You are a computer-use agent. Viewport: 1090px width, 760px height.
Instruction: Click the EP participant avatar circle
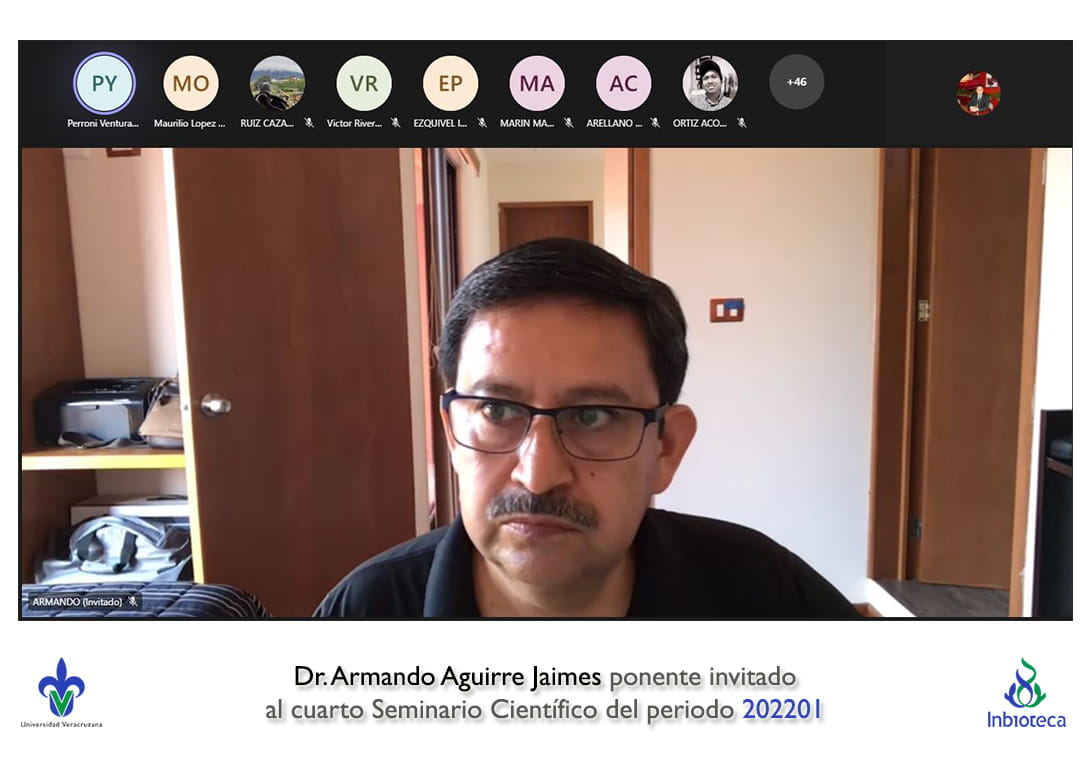[x=450, y=84]
